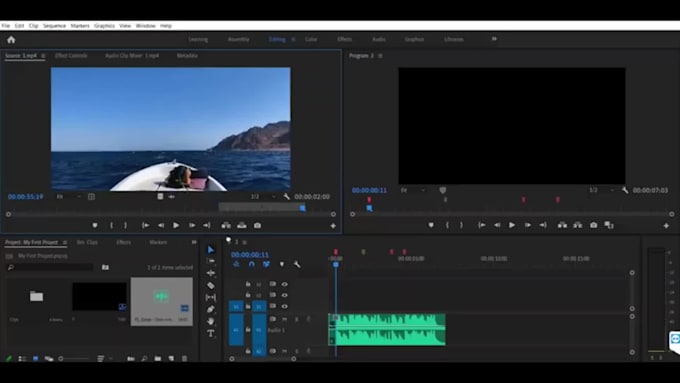Create new bin folder in Project panel footer
This screenshot has width=680, height=383.
(157, 358)
